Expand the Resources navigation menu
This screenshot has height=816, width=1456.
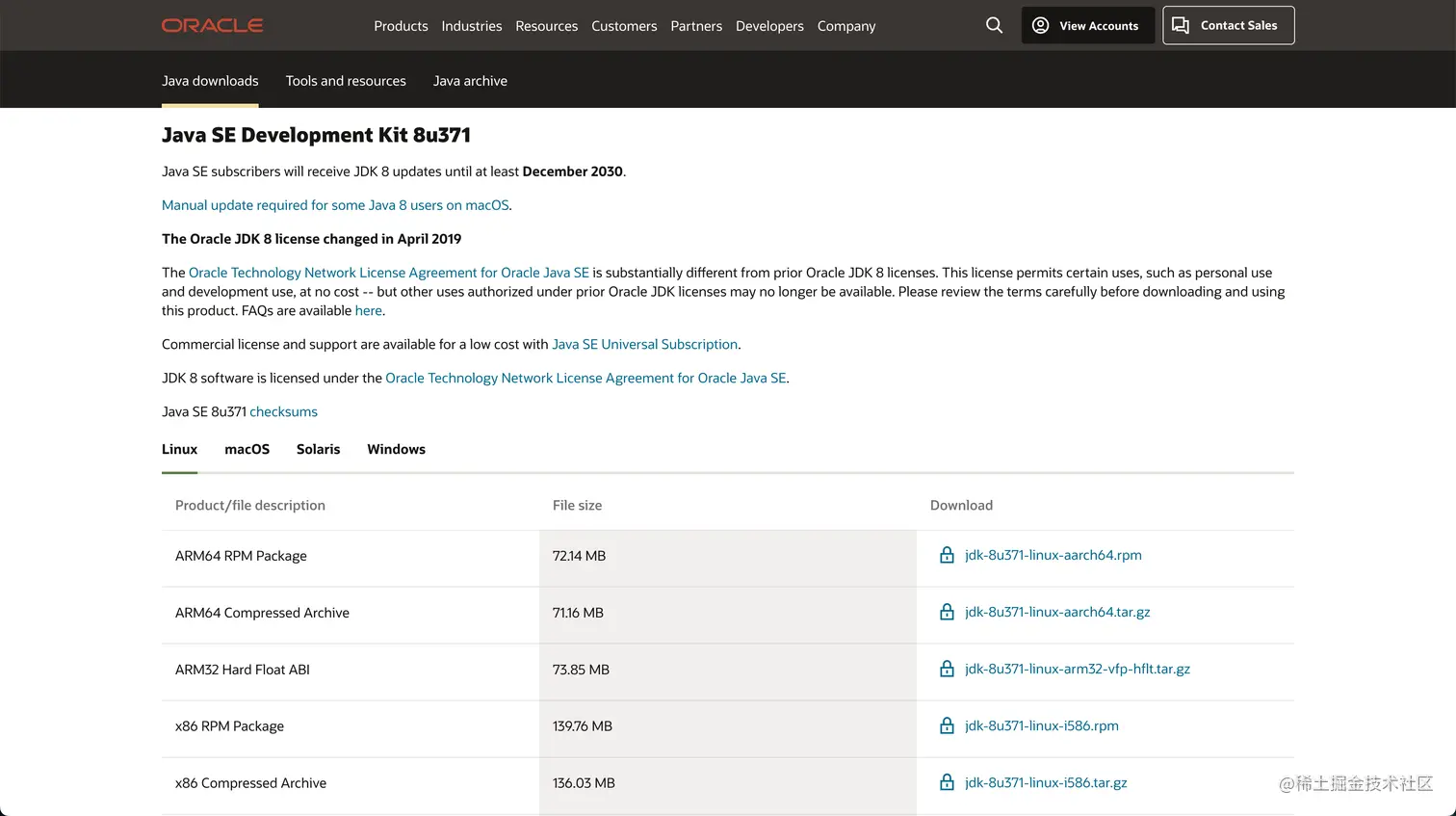pyautogui.click(x=546, y=26)
